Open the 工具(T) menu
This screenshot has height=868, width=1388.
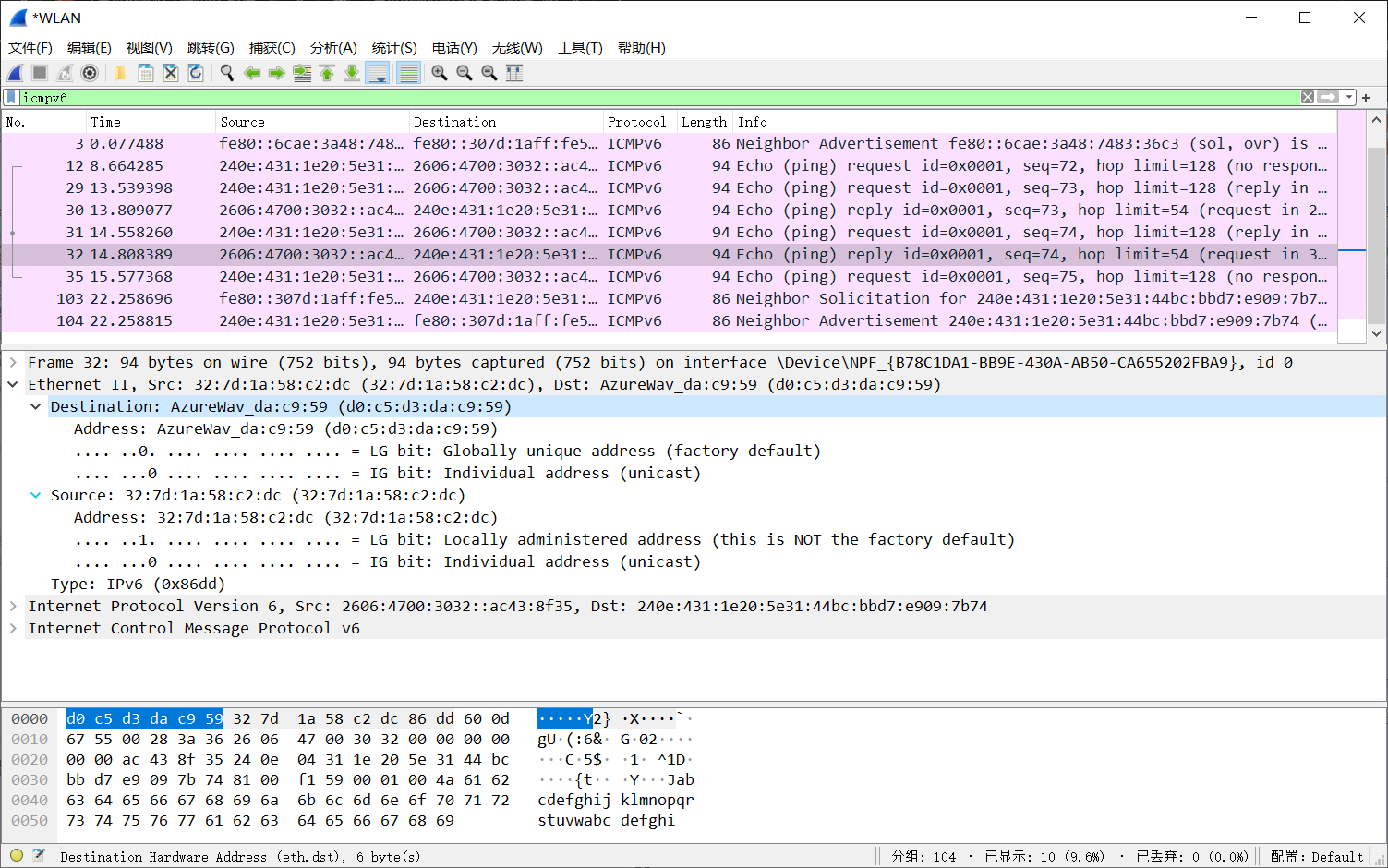[x=580, y=48]
